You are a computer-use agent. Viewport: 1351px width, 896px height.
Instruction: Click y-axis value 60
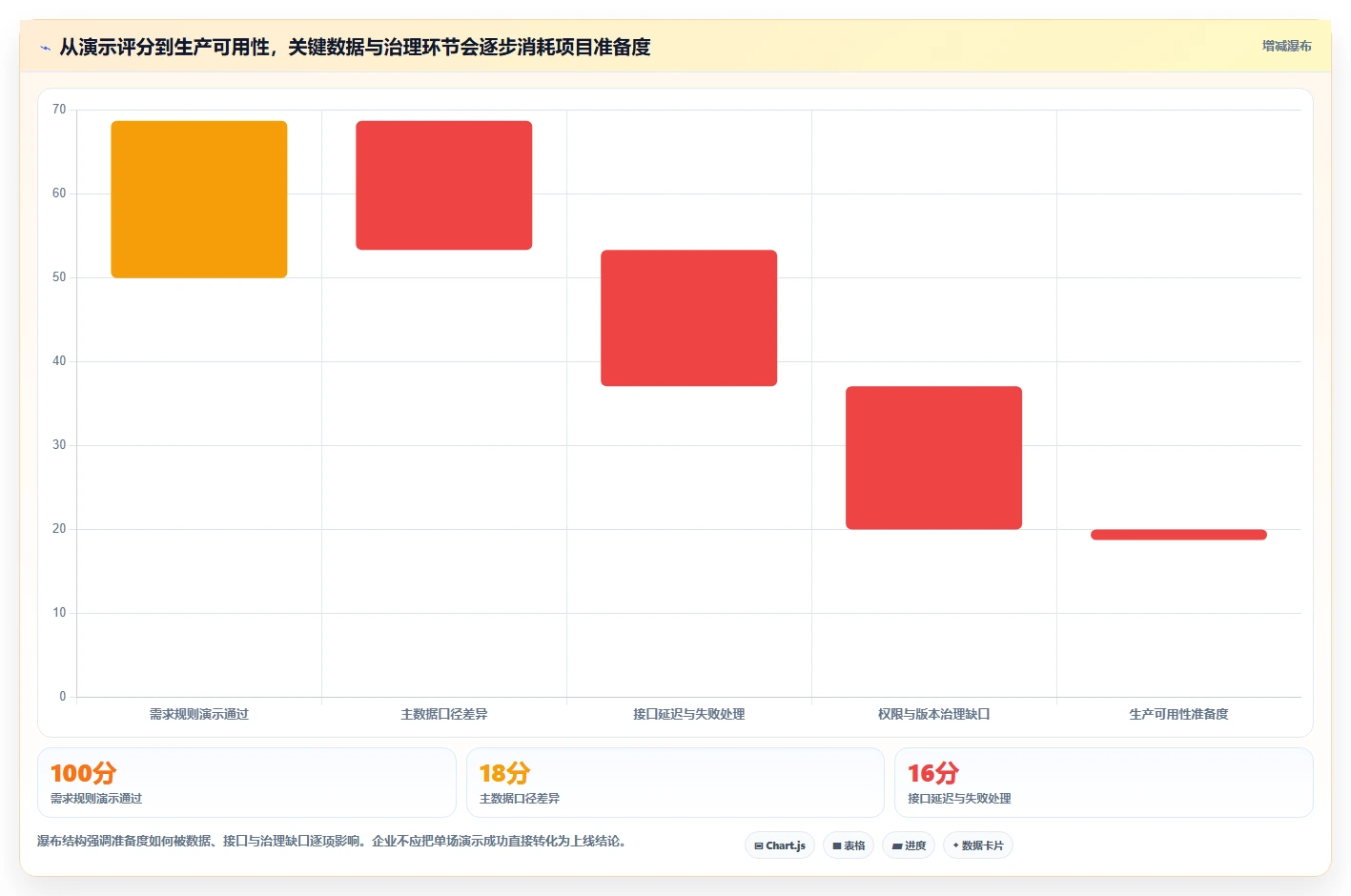point(59,193)
